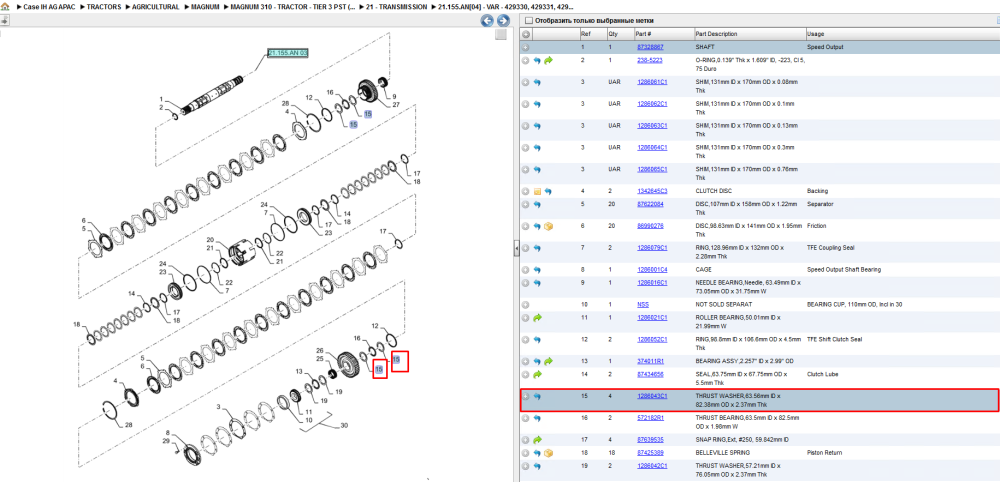Open AGRICULTURAL breadcrumb level

tap(156, 7)
